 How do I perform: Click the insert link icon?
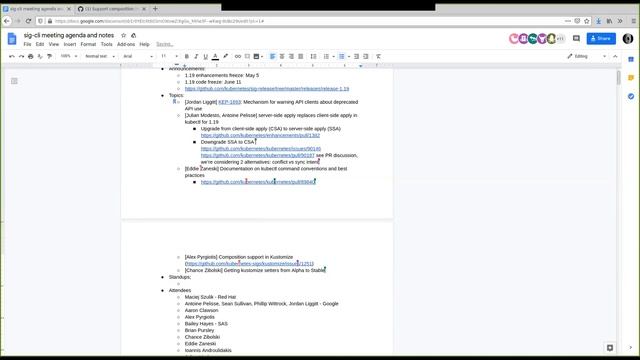click(x=238, y=56)
